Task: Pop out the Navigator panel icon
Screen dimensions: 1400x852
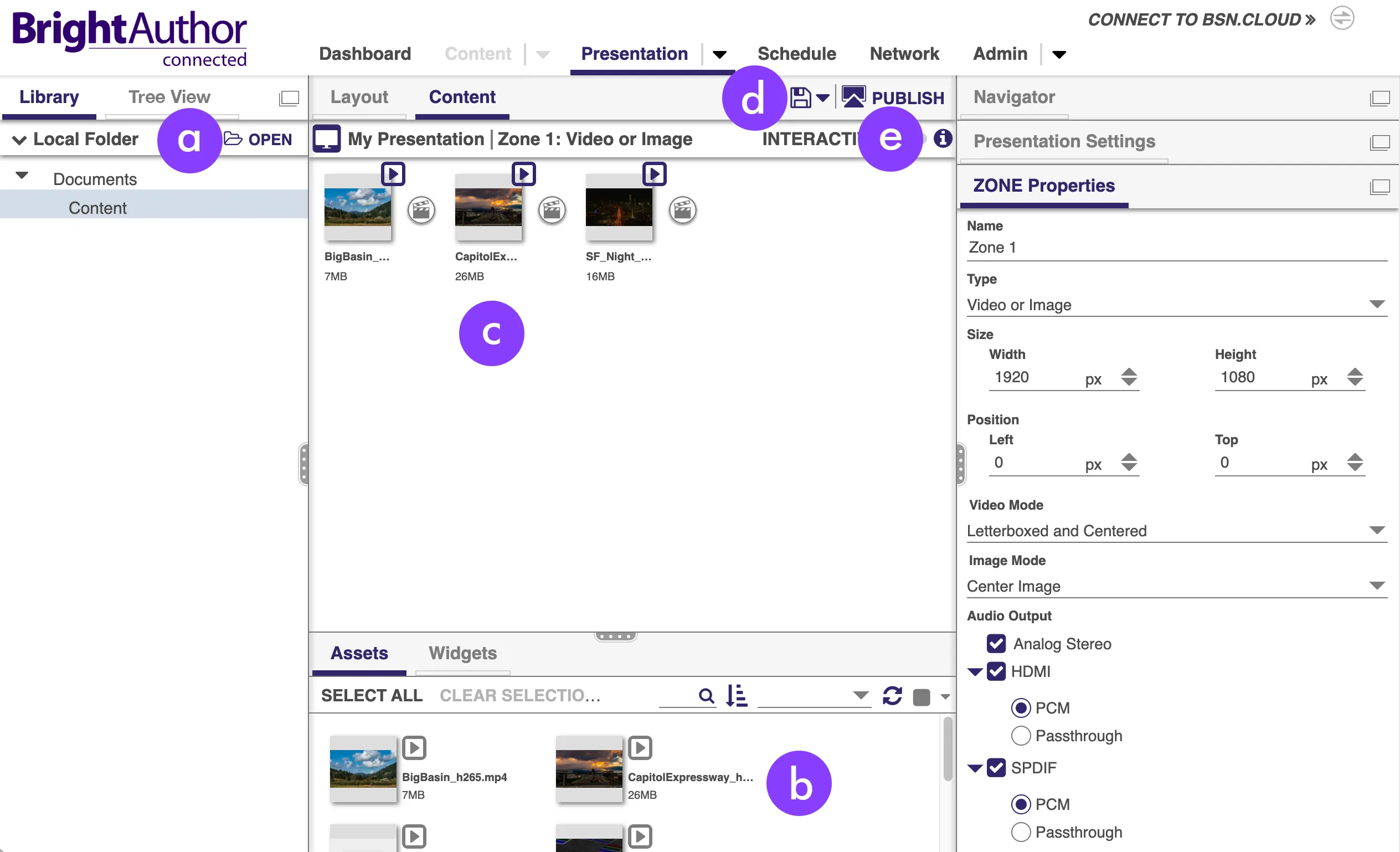Action: pos(1380,99)
